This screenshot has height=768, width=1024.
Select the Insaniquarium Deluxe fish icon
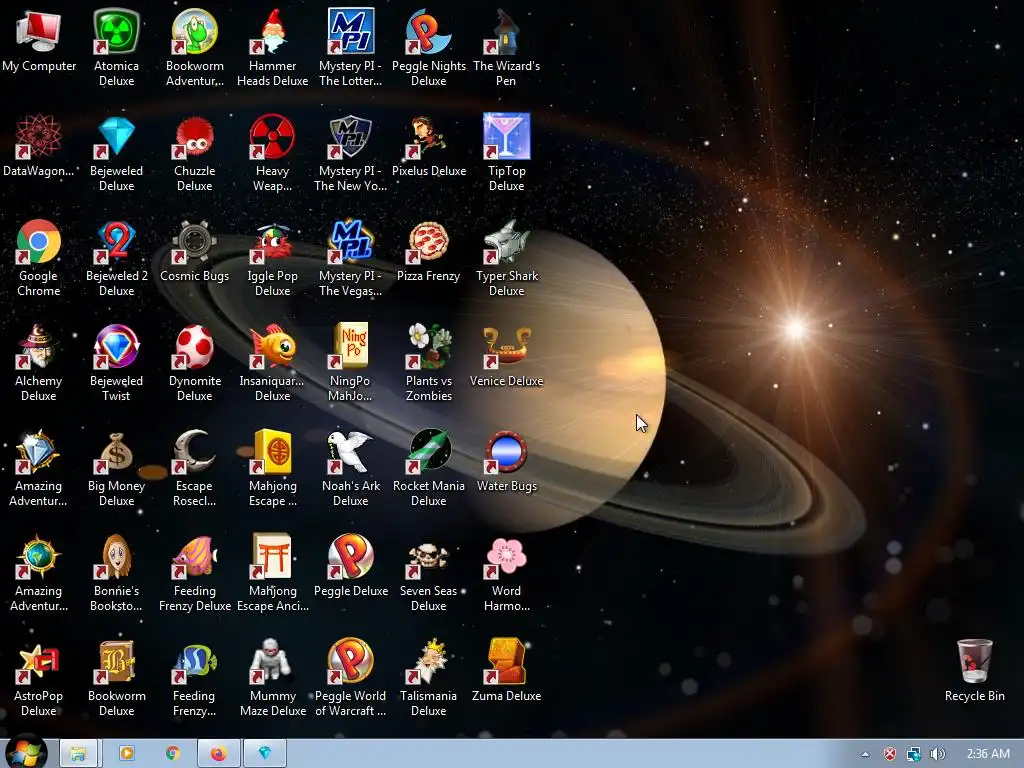click(x=272, y=347)
